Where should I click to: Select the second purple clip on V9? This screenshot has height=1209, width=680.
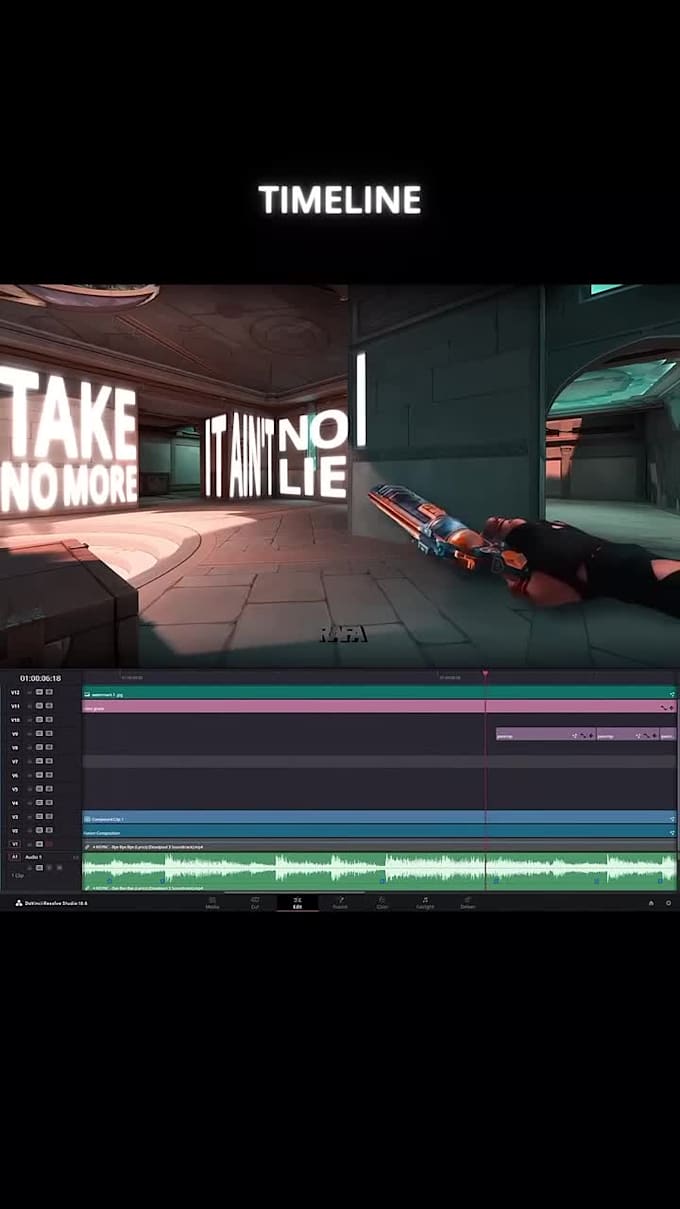[627, 735]
